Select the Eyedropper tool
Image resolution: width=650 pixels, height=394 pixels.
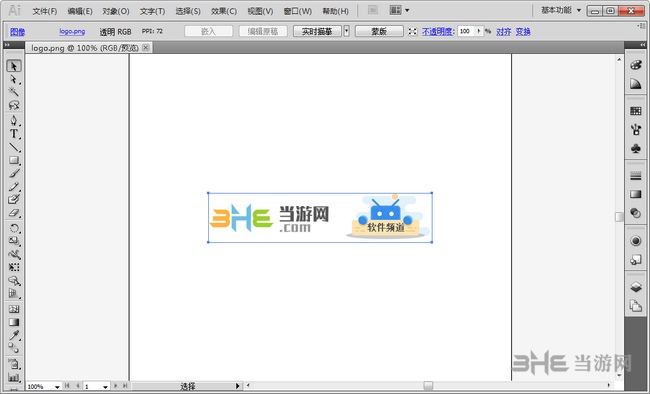14,335
